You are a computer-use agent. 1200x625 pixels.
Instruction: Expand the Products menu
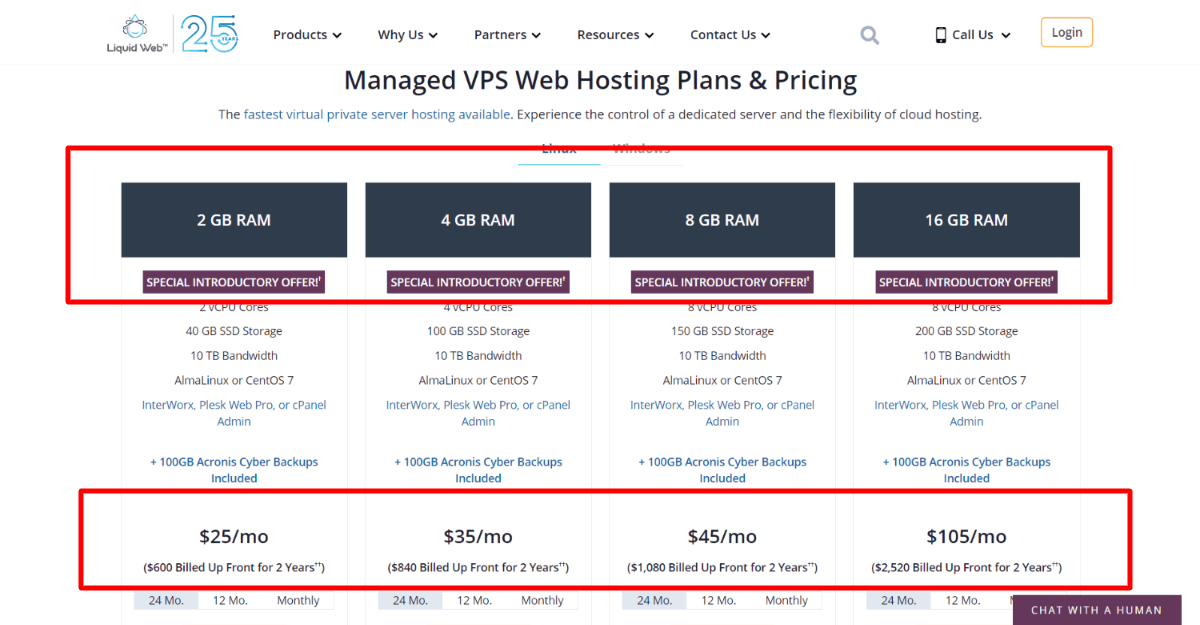pyautogui.click(x=307, y=35)
